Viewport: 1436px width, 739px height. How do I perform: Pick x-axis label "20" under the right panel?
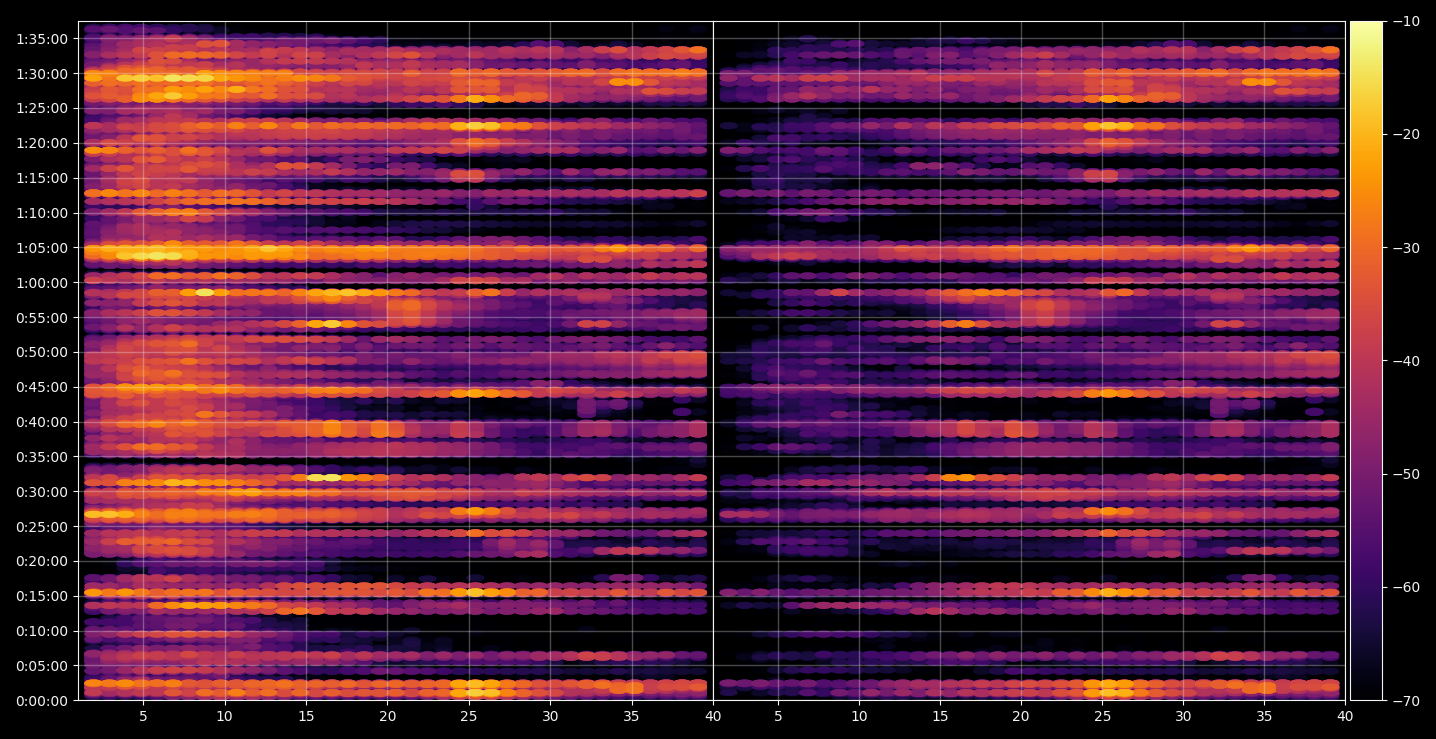click(x=1021, y=717)
